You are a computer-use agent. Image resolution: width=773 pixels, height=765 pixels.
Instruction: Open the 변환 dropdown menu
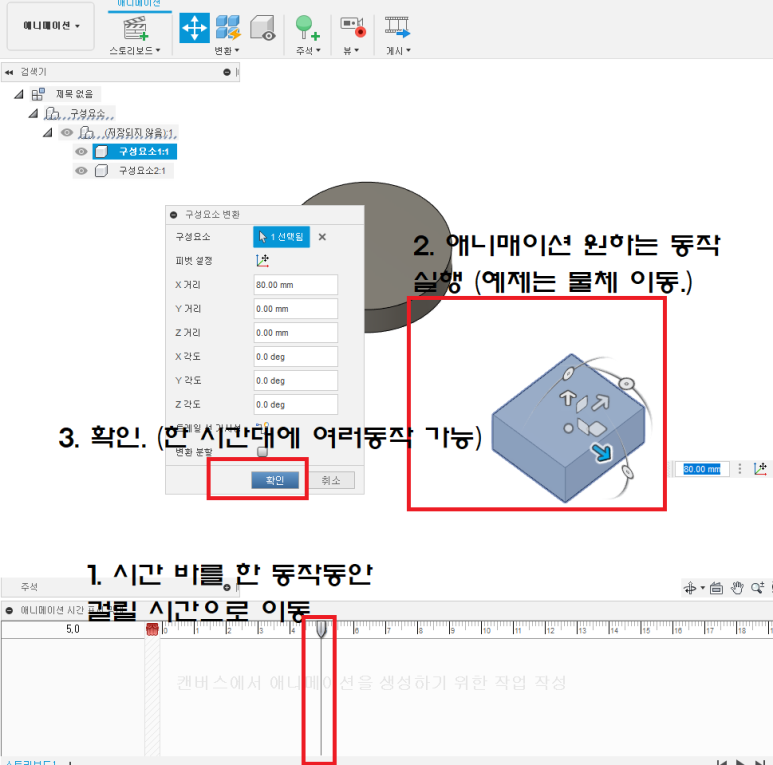(x=226, y=50)
